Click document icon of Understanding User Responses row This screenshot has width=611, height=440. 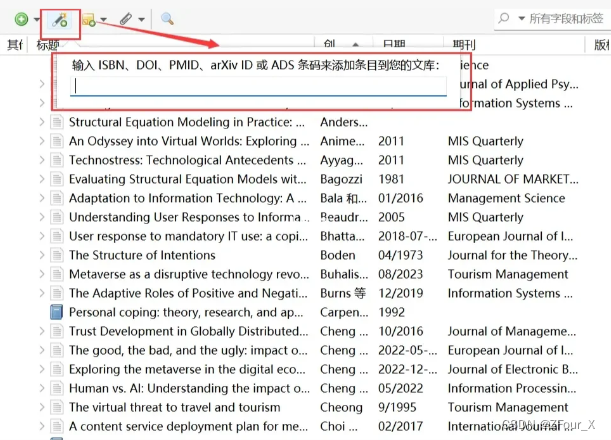(57, 217)
